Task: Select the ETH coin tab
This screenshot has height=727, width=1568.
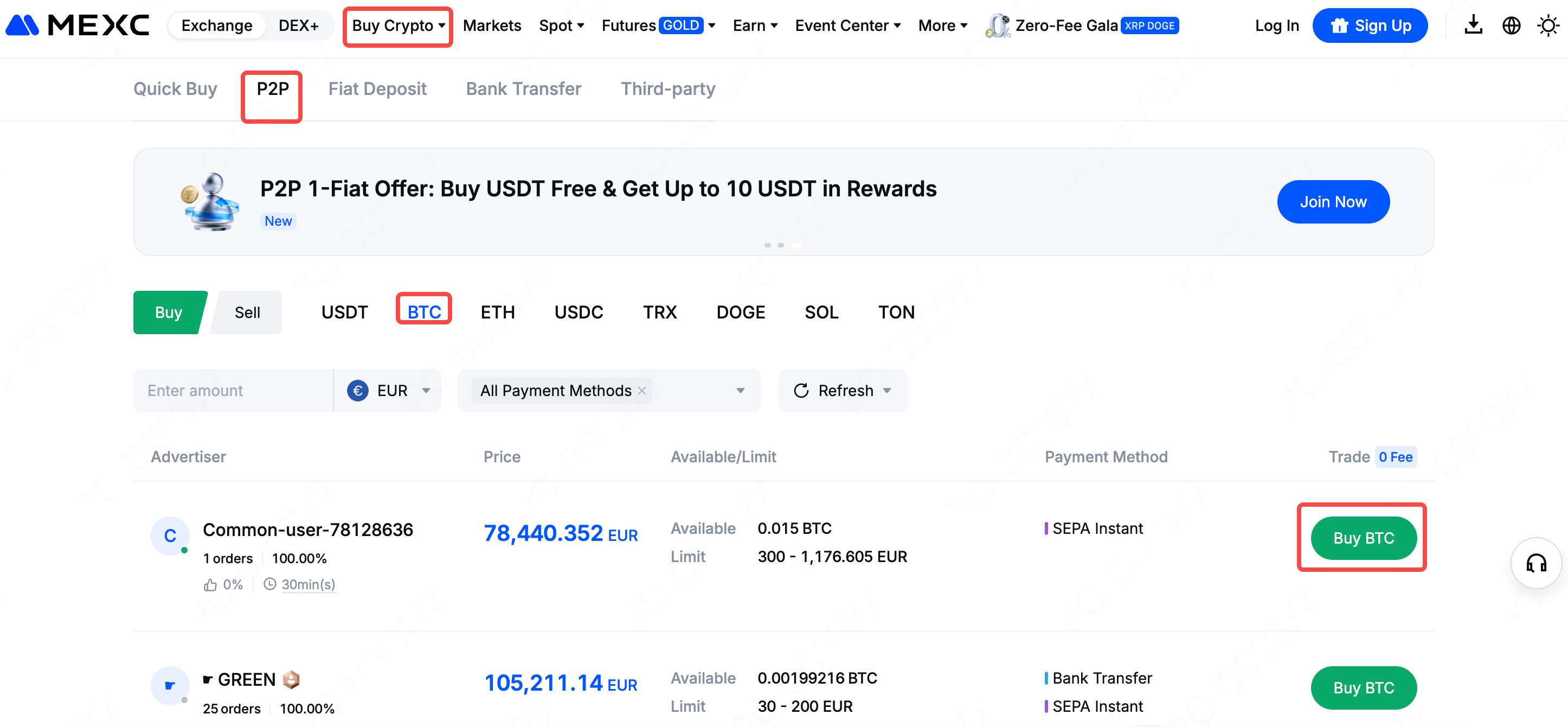Action: coord(497,313)
